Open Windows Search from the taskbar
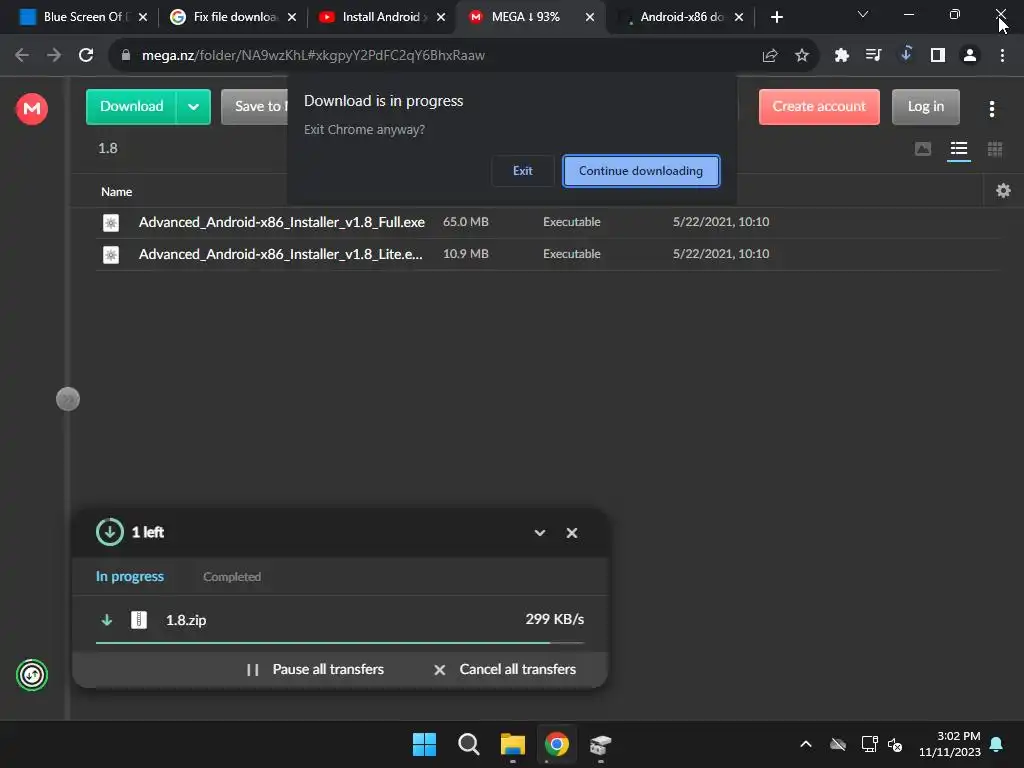The height and width of the screenshot is (768, 1024). pos(468,744)
